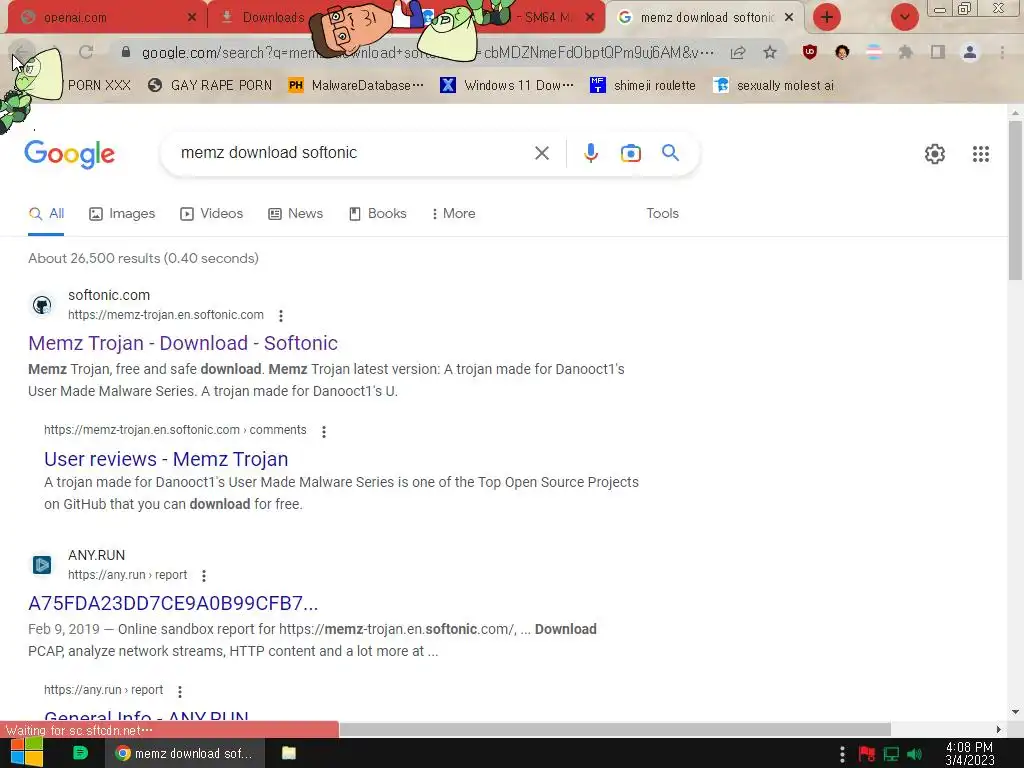
Task: Open Google quick settings gear
Action: pos(935,153)
